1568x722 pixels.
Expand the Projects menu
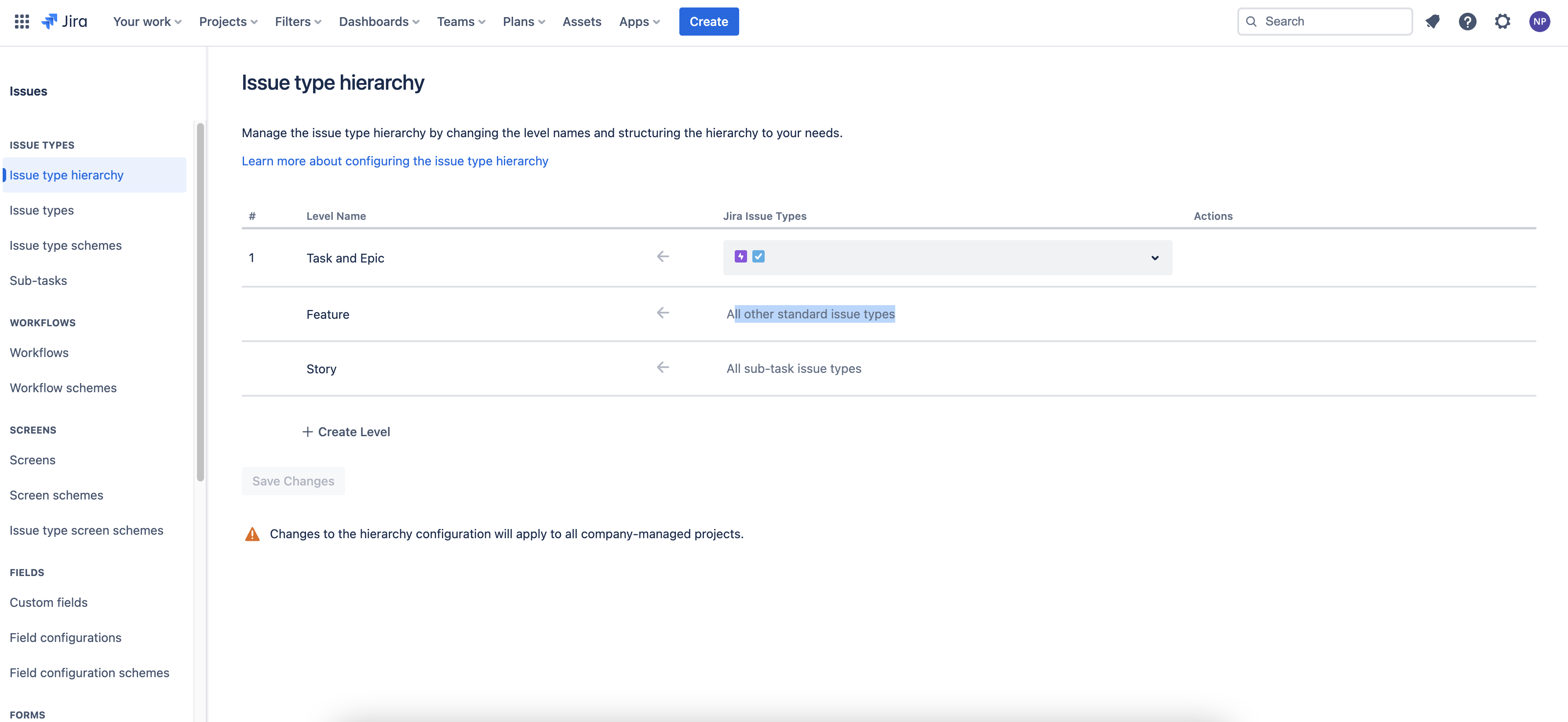pyautogui.click(x=228, y=21)
